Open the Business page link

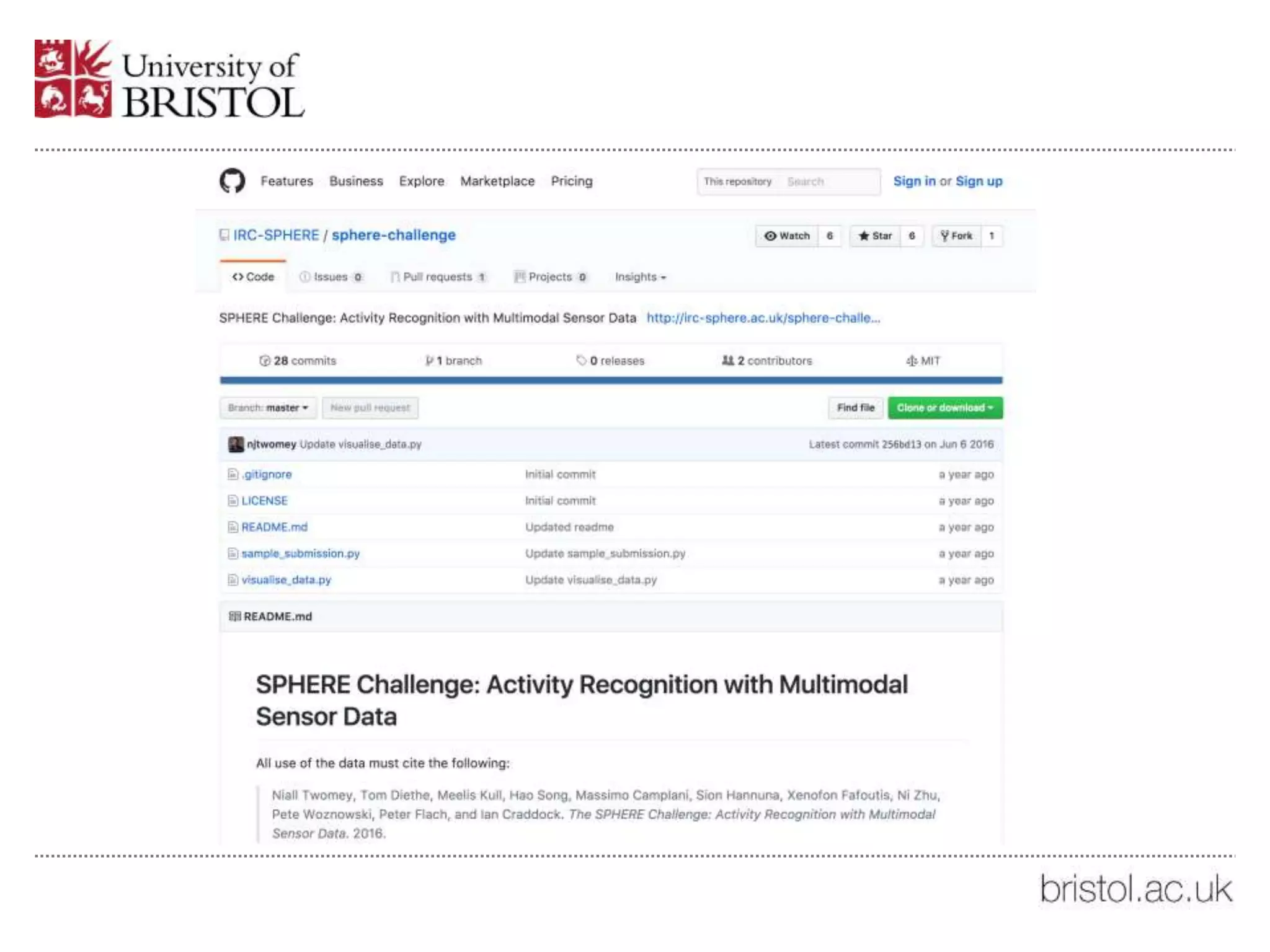coord(356,181)
